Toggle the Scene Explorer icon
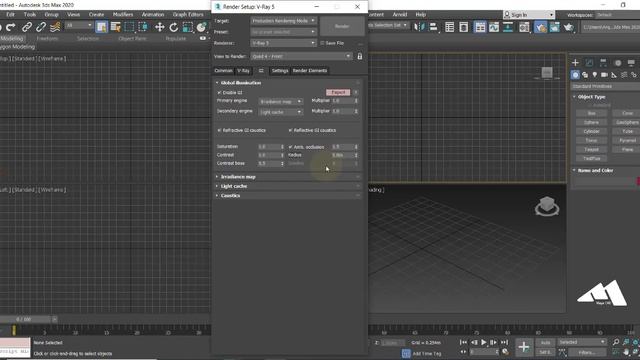The height and width of the screenshot is (360, 640). (x=449, y=27)
